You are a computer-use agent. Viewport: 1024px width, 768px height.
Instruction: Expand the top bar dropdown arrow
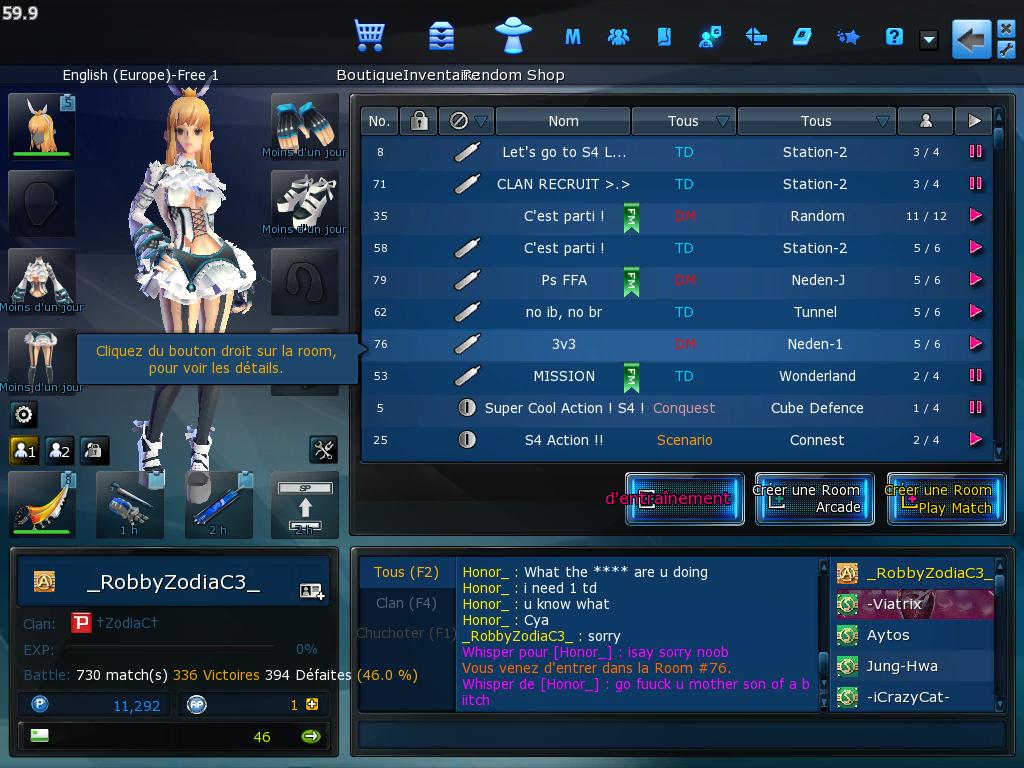coord(929,39)
